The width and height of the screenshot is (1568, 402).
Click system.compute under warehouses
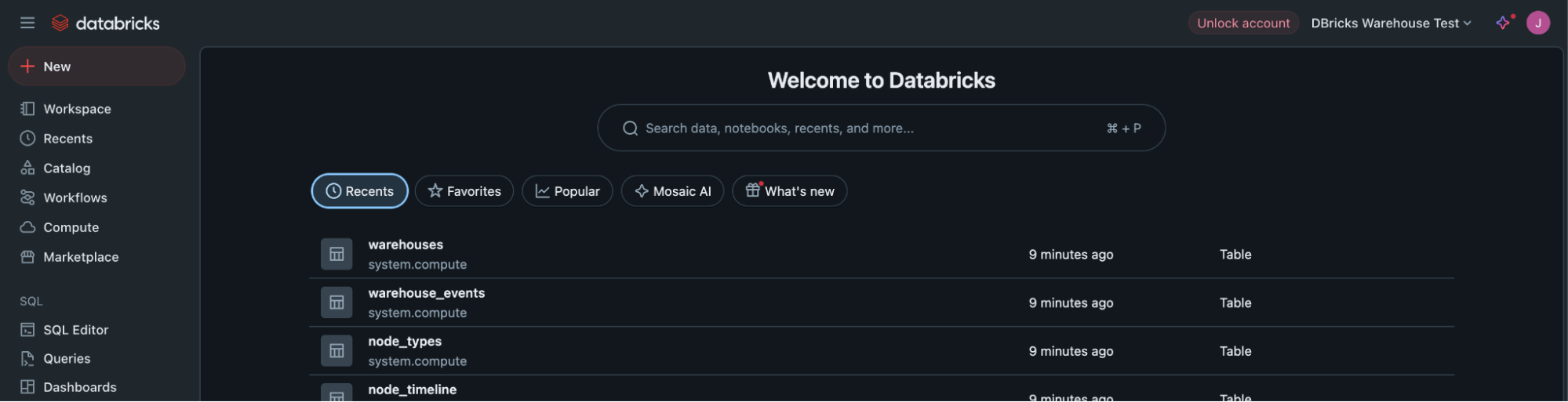click(417, 265)
